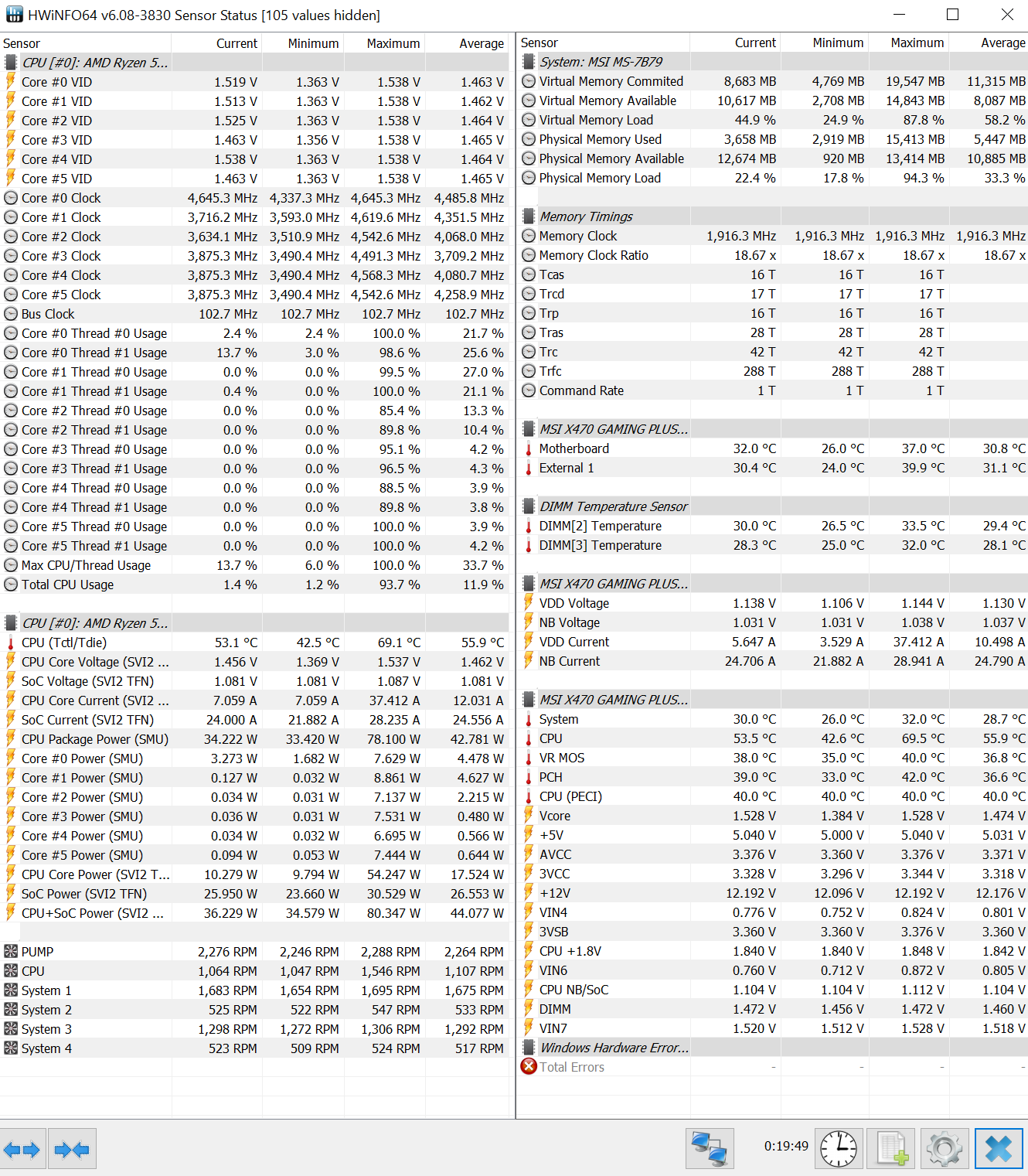Viewport: 1028px width, 1176px height.
Task: Click the DIMM[2] Temperature thermometer icon
Action: (529, 526)
